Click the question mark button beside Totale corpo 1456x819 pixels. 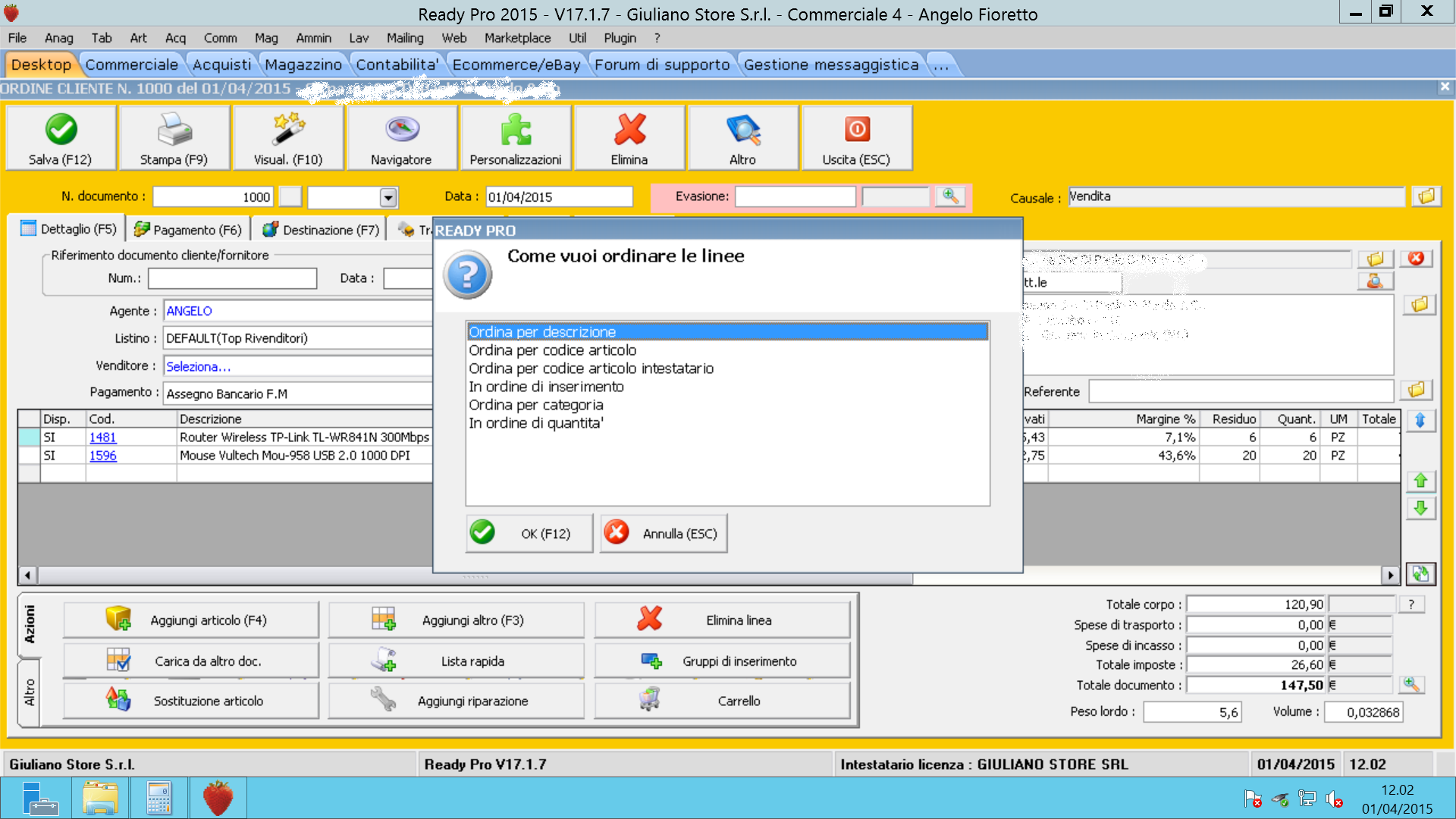point(1411,604)
